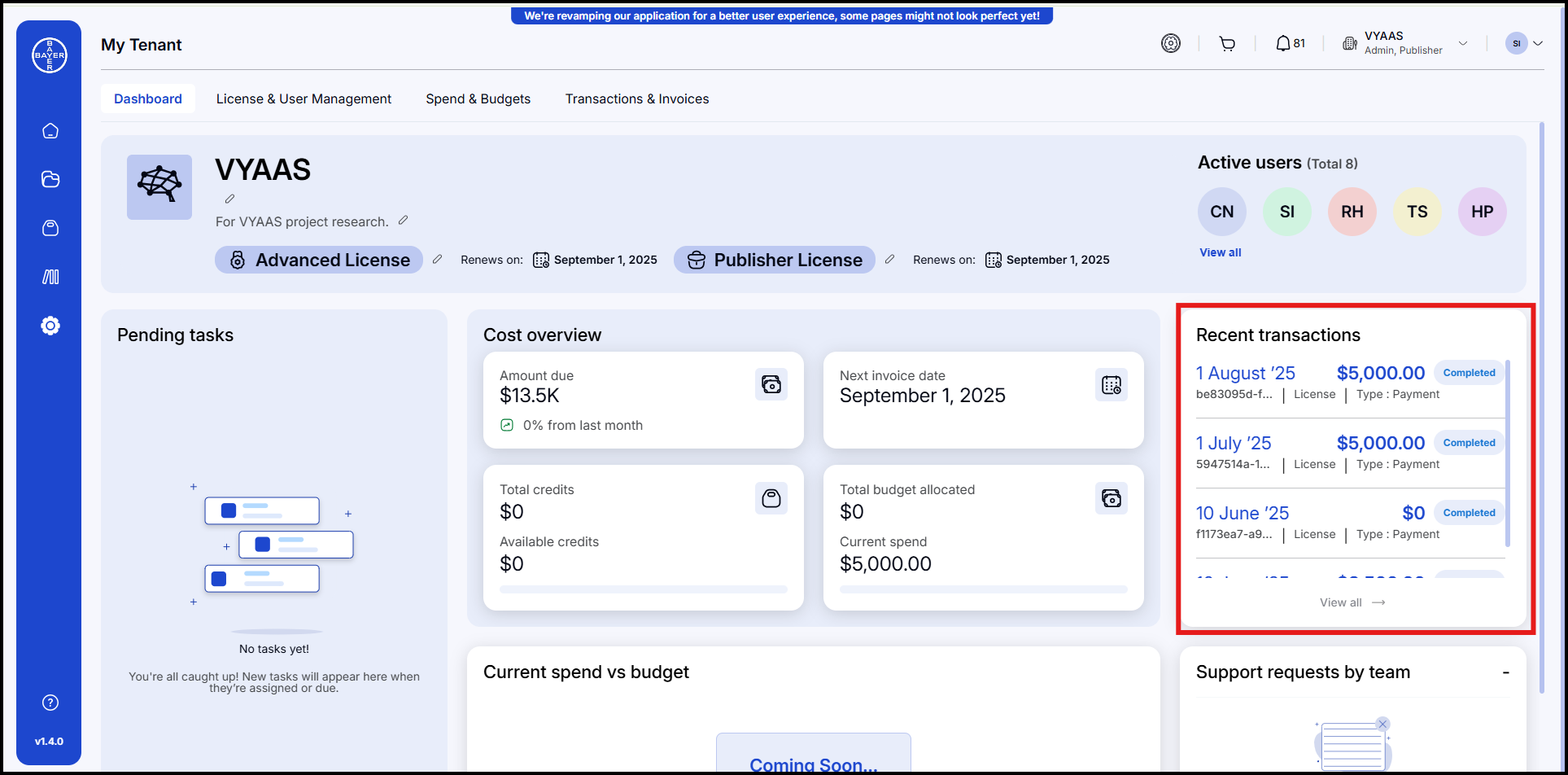Click the CN user avatar
1568x775 pixels.
pyautogui.click(x=1222, y=212)
